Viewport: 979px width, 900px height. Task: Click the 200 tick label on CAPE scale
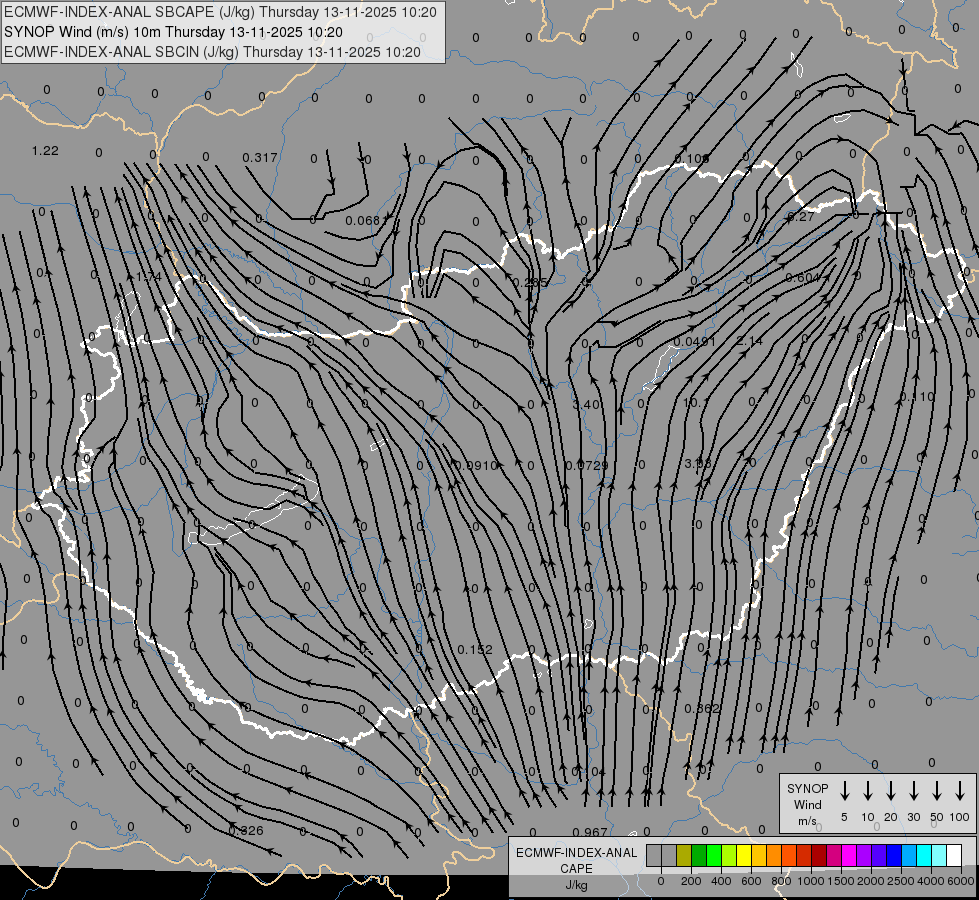pos(691,881)
